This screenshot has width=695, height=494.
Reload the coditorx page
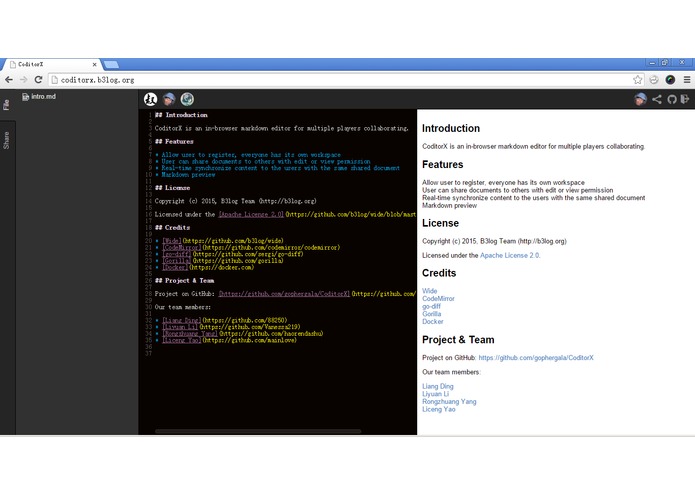pos(39,80)
